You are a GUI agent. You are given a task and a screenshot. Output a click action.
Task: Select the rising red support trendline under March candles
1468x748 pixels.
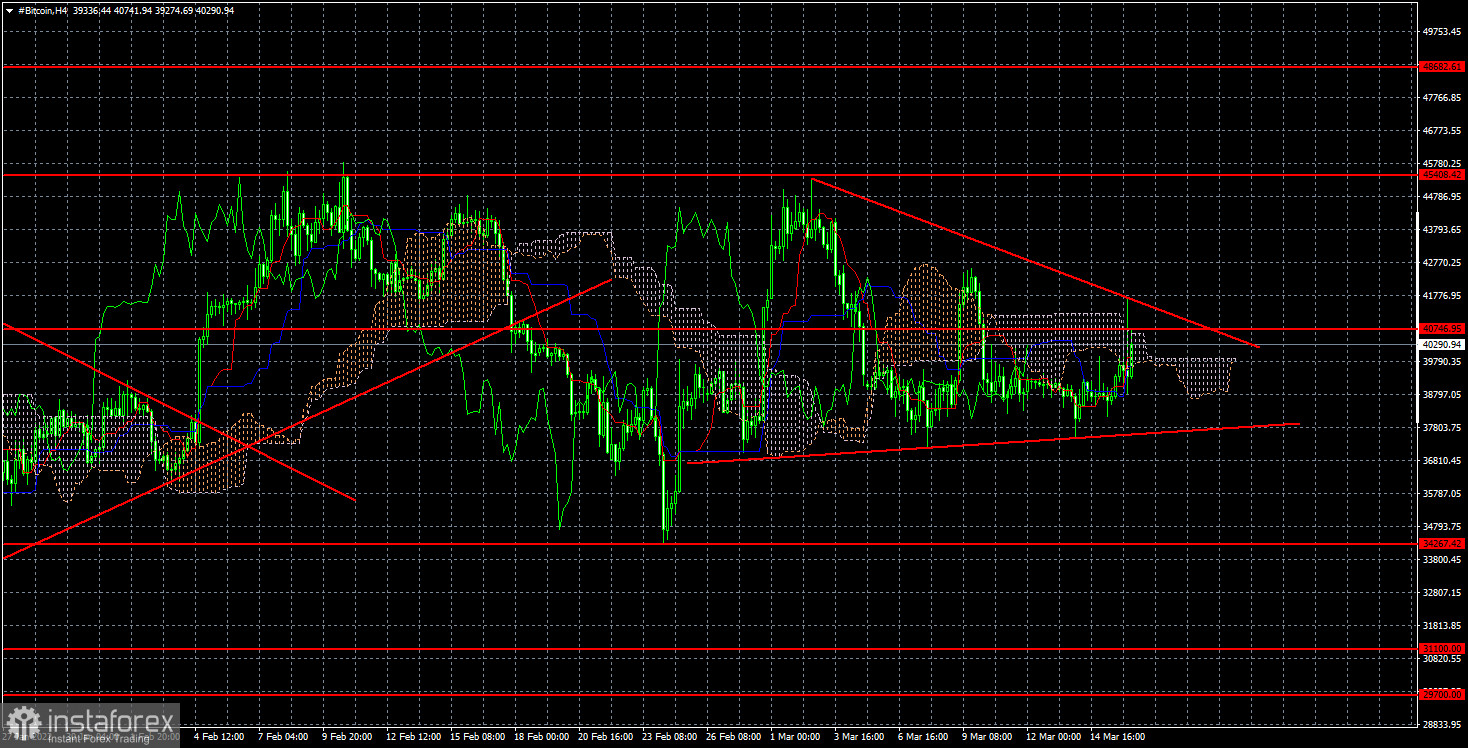[992, 443]
